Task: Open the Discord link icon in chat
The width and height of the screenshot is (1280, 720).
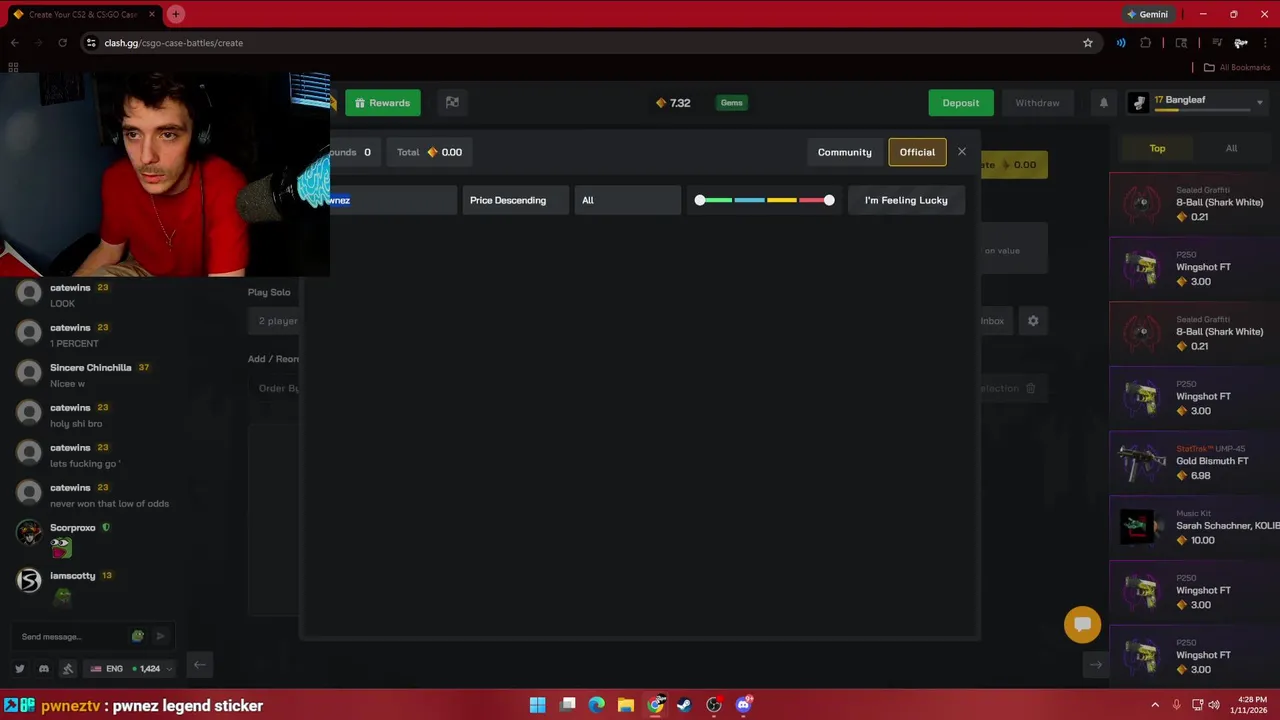Action: click(x=43, y=669)
